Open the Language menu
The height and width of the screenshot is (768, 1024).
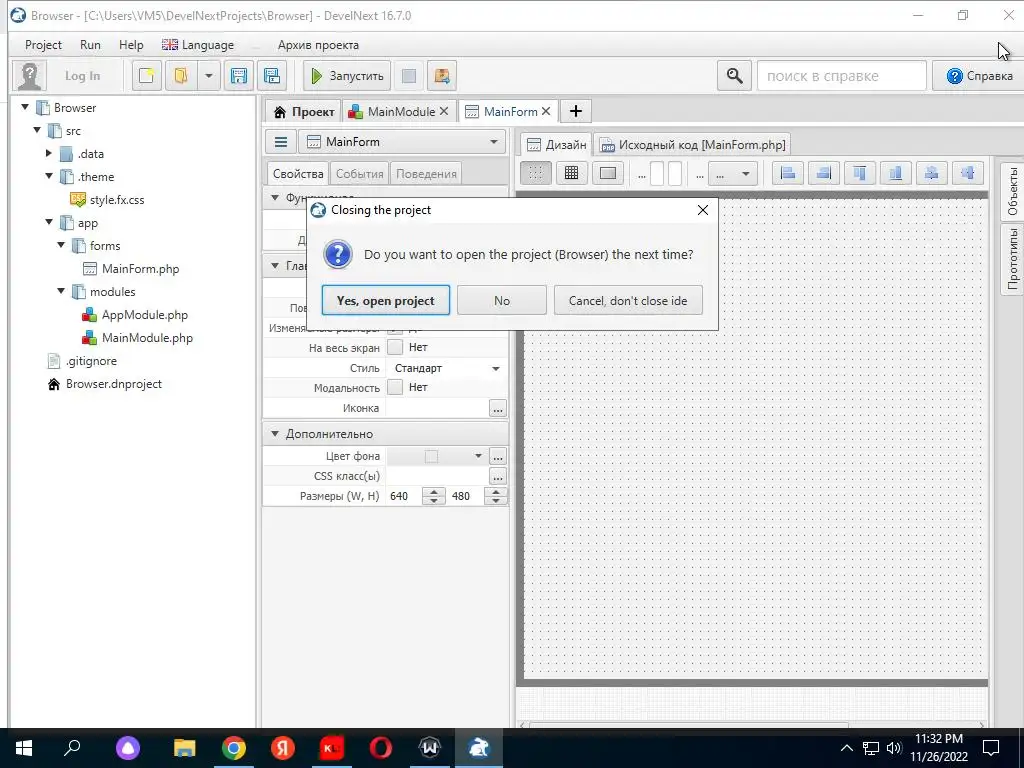coord(198,44)
